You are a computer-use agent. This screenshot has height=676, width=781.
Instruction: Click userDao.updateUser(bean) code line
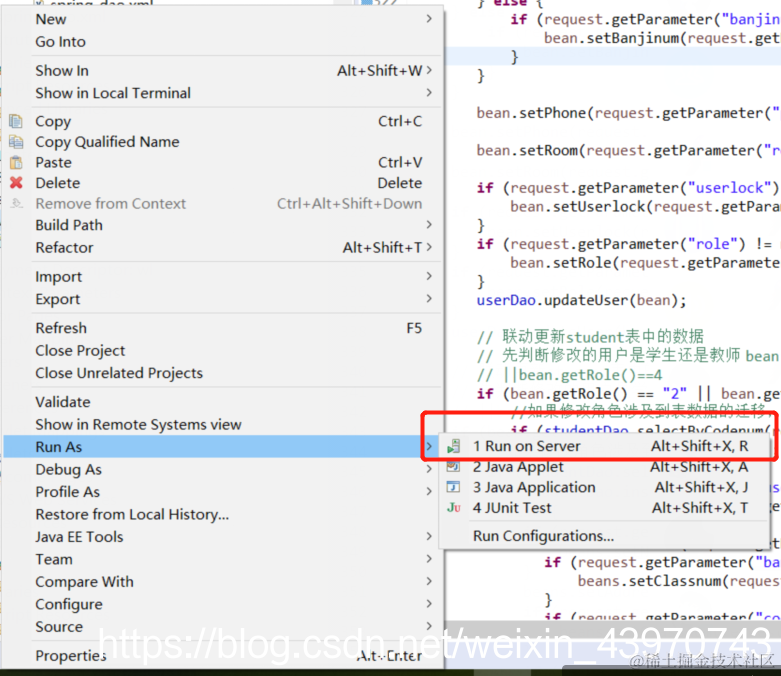(581, 300)
